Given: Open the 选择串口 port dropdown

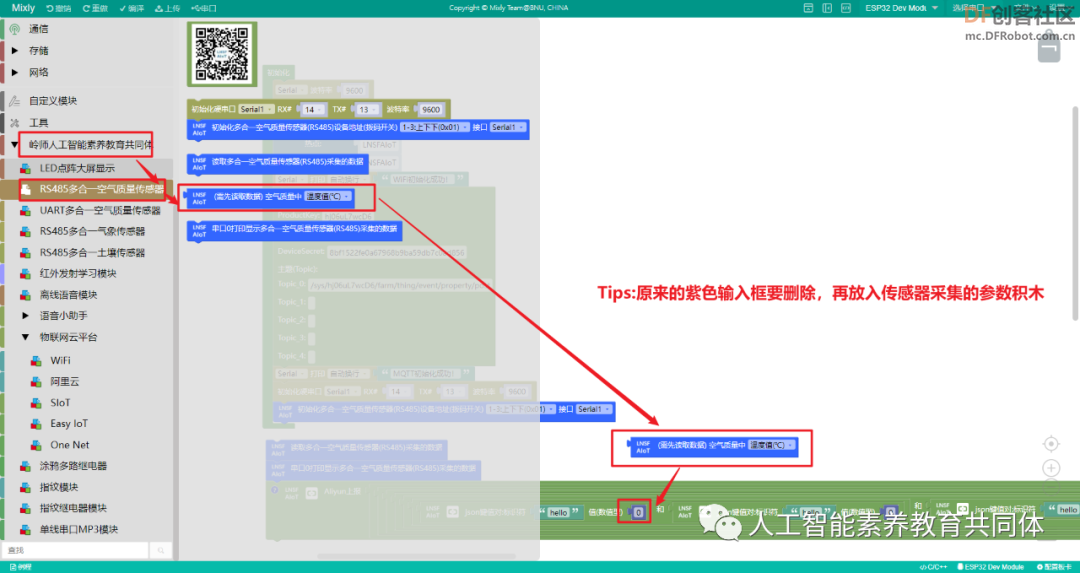Looking at the screenshot, I should [x=974, y=8].
